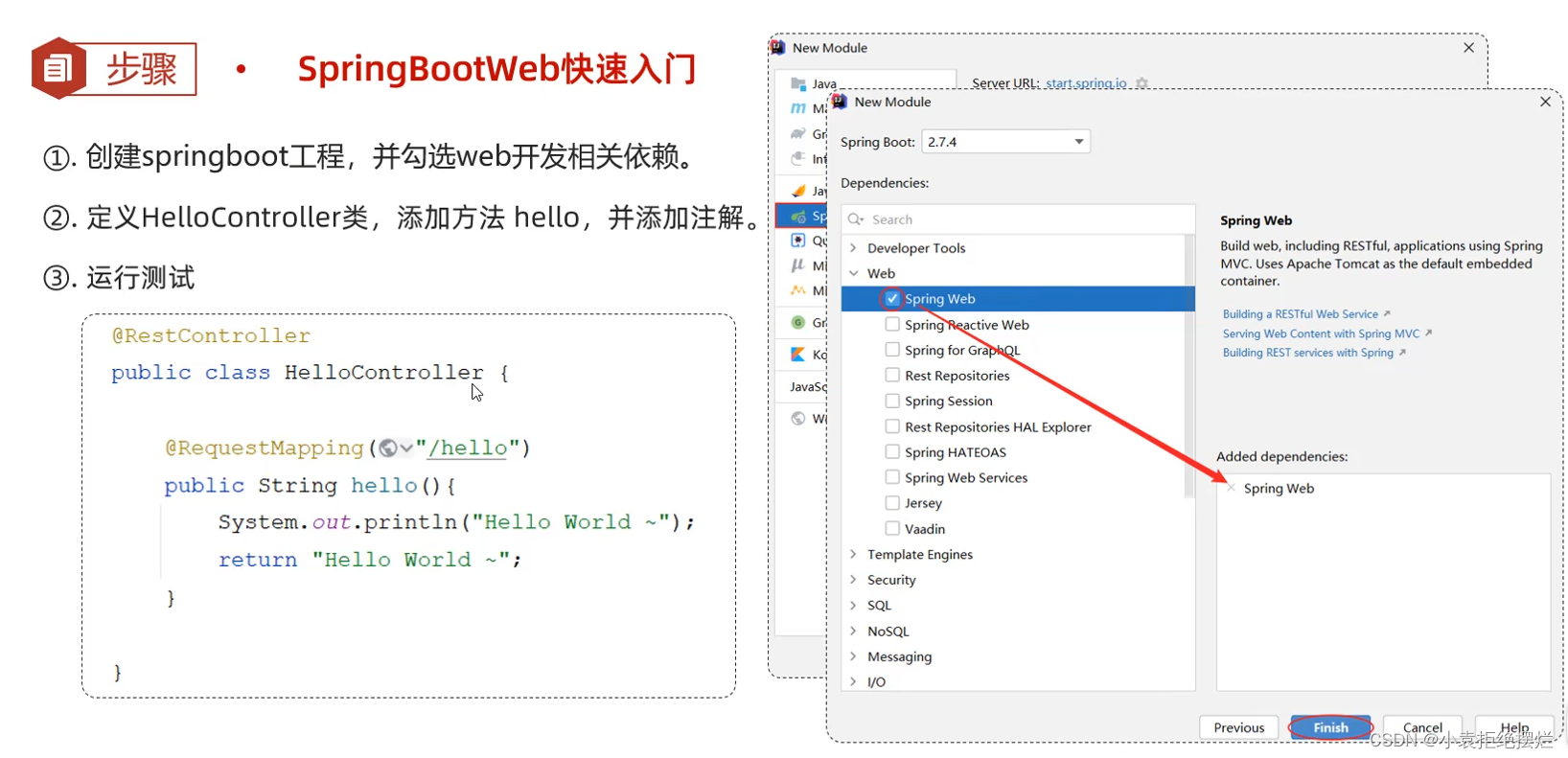Enable Spring for GraphQL dependency
Viewport: 1568px width, 758px height.
point(892,350)
